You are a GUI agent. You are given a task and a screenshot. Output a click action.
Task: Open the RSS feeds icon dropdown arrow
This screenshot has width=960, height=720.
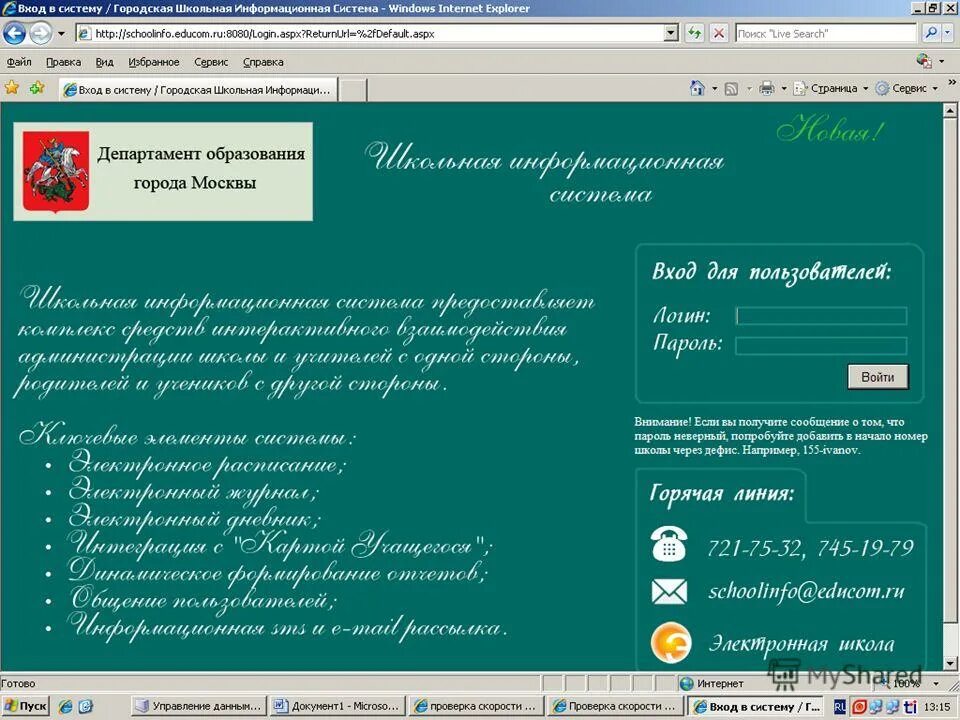pos(749,89)
